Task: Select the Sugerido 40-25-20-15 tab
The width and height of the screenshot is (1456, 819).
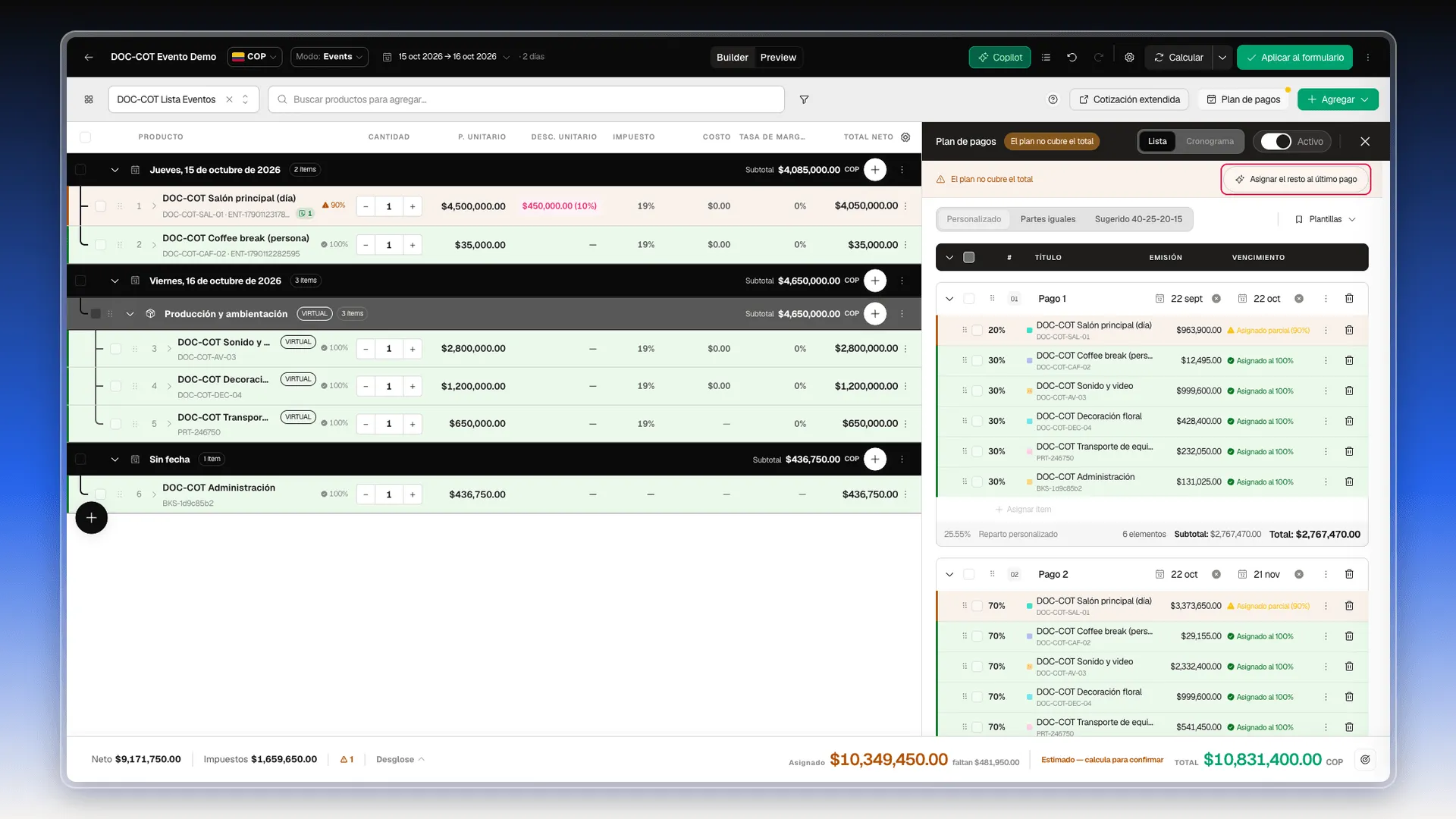Action: point(1138,219)
